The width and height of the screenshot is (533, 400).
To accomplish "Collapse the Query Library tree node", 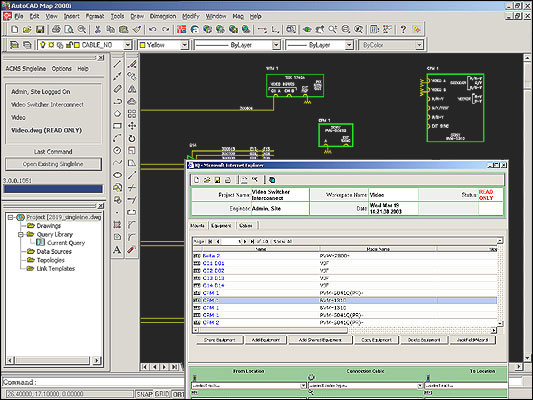I will click(20, 234).
